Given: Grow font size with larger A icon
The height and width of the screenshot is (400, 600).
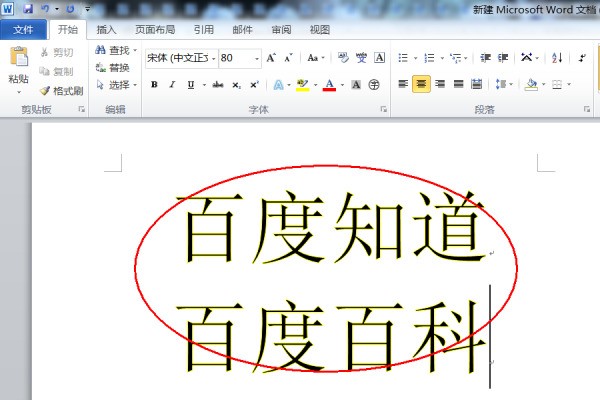Looking at the screenshot, I should click(x=271, y=58).
